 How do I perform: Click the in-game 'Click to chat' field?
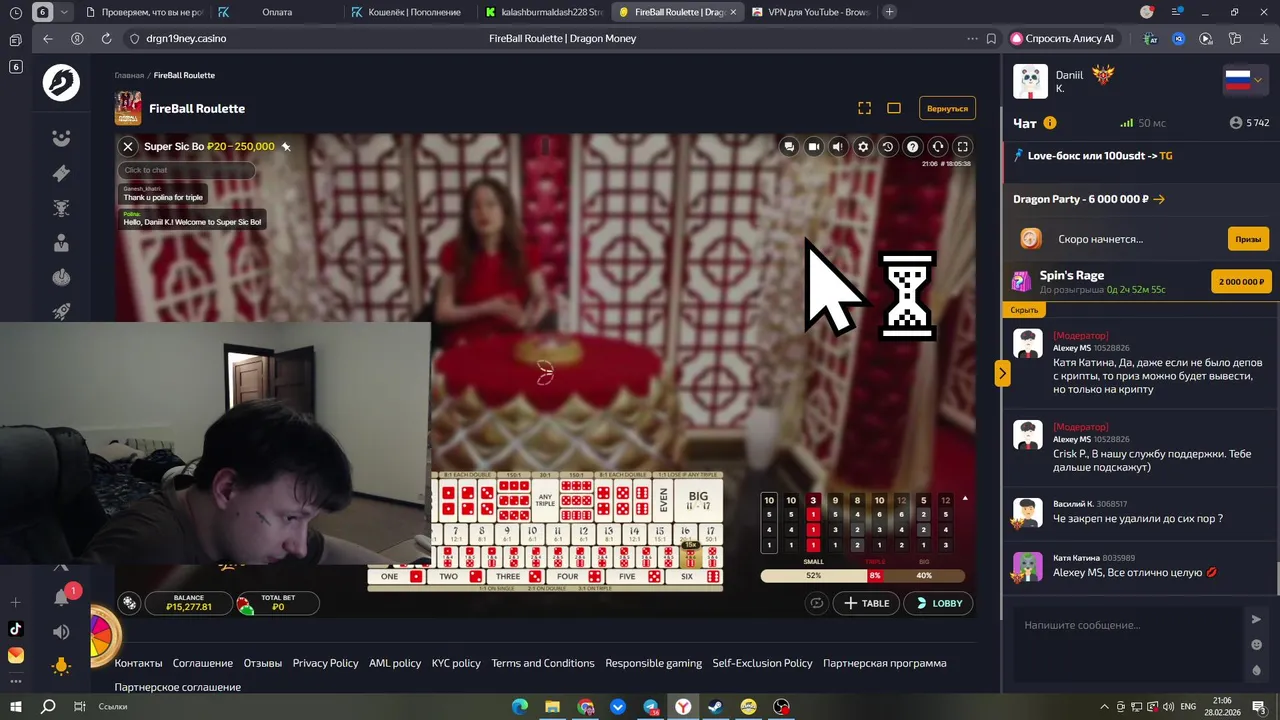(x=187, y=170)
